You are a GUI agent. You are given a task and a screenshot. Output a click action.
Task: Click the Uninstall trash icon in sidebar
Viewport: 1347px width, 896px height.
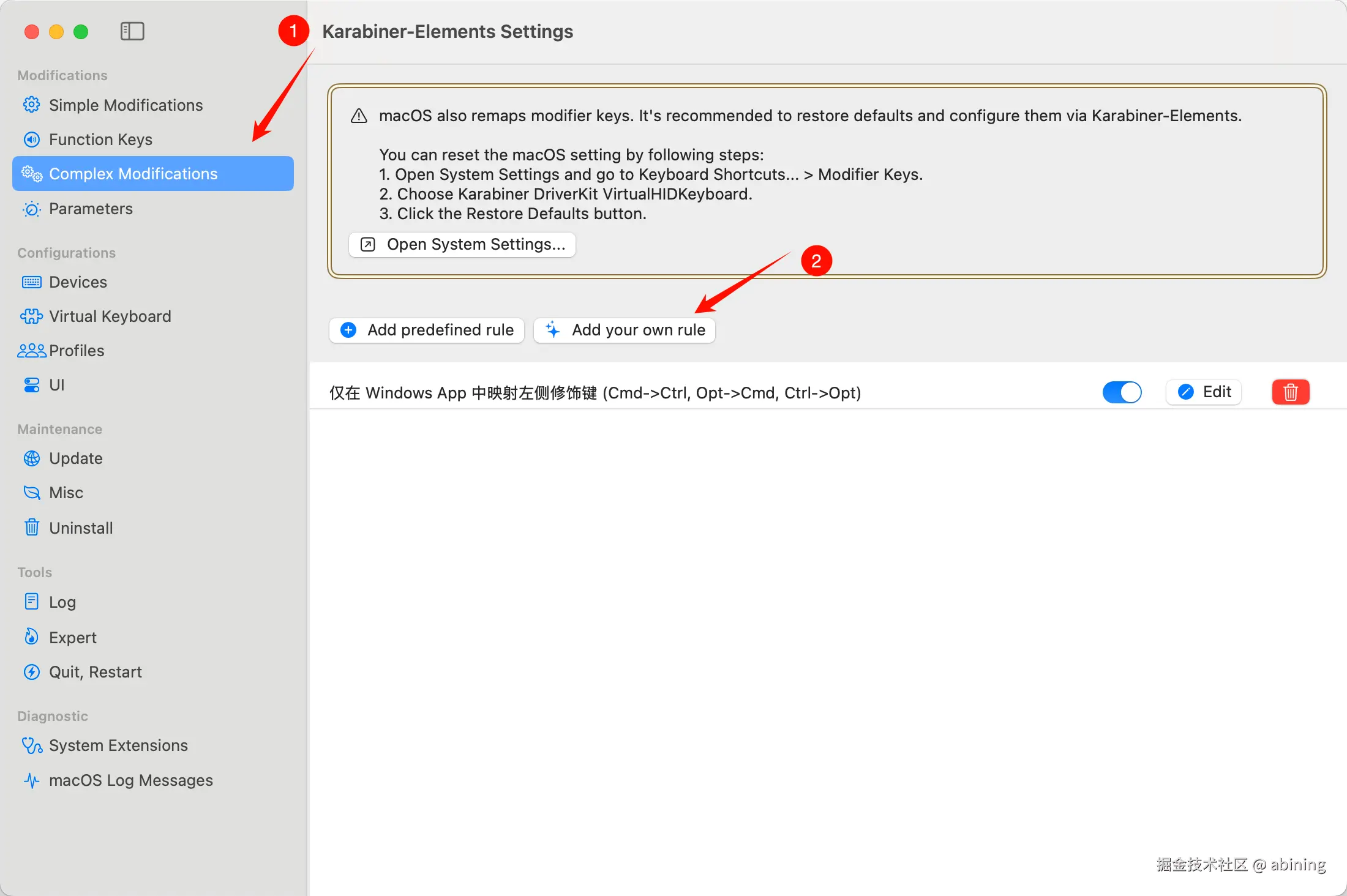click(x=32, y=528)
